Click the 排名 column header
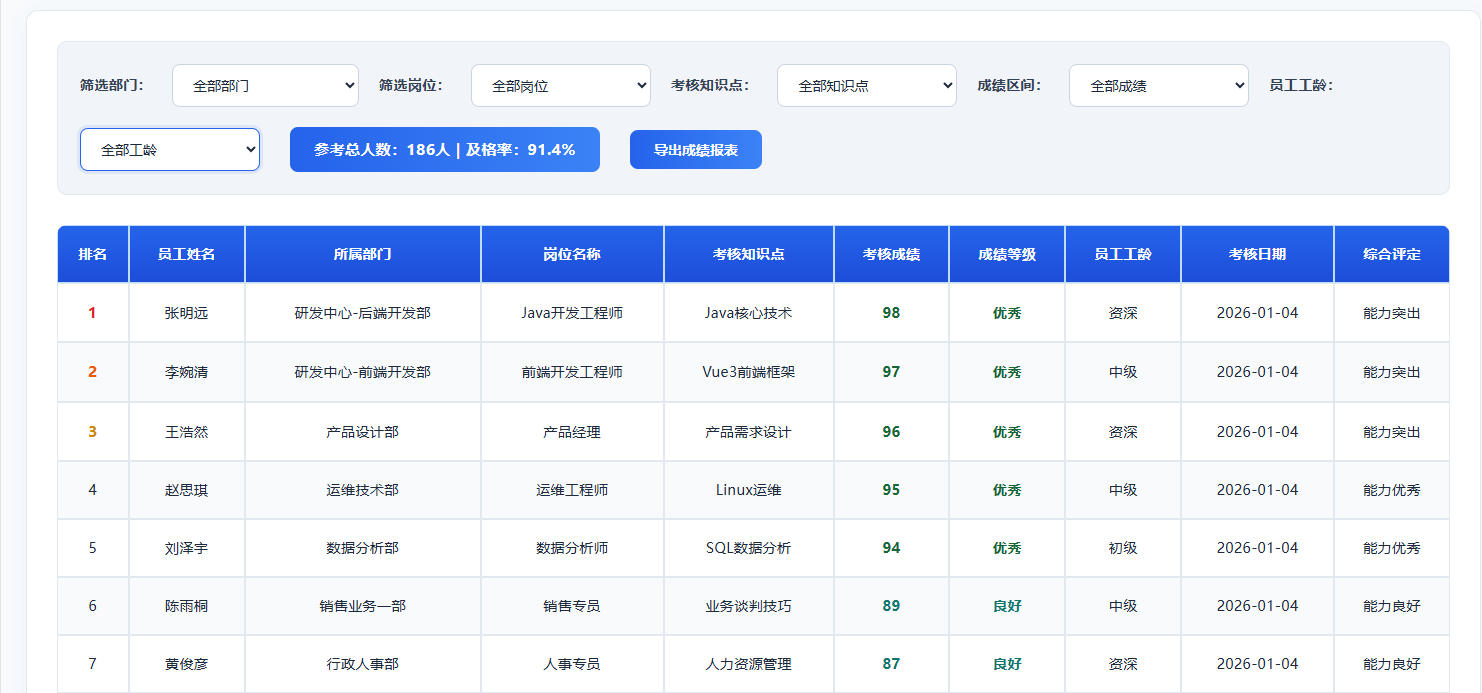1482x693 pixels. tap(93, 254)
